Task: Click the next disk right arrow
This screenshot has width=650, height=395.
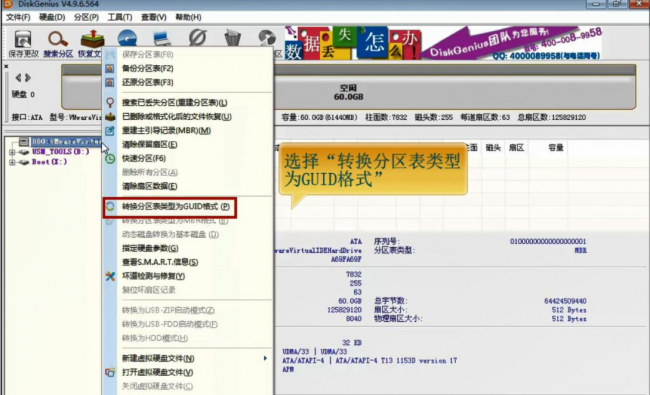Action: [28, 78]
